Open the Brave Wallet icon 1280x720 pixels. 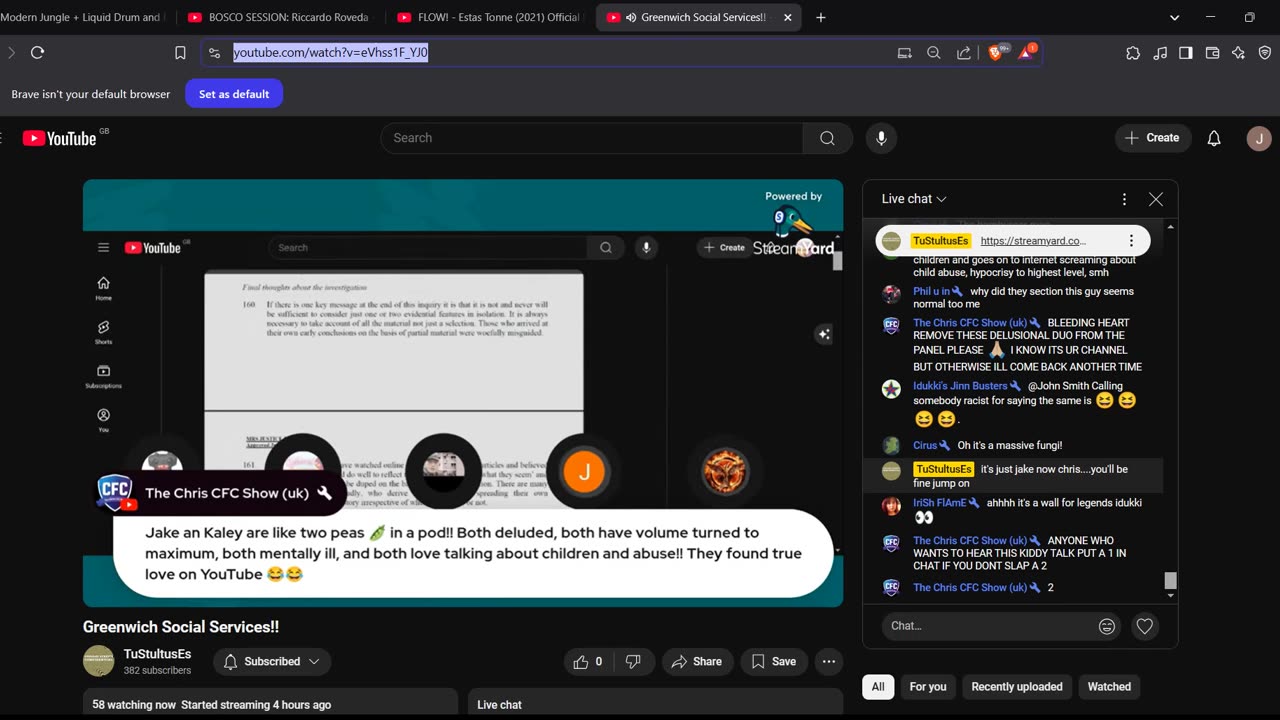pos(1212,53)
